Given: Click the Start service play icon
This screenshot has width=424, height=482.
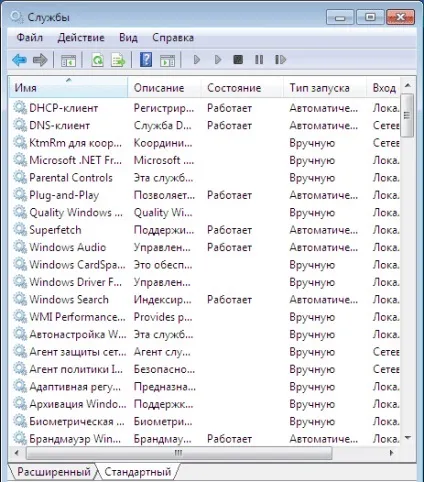Looking at the screenshot, I should click(197, 60).
